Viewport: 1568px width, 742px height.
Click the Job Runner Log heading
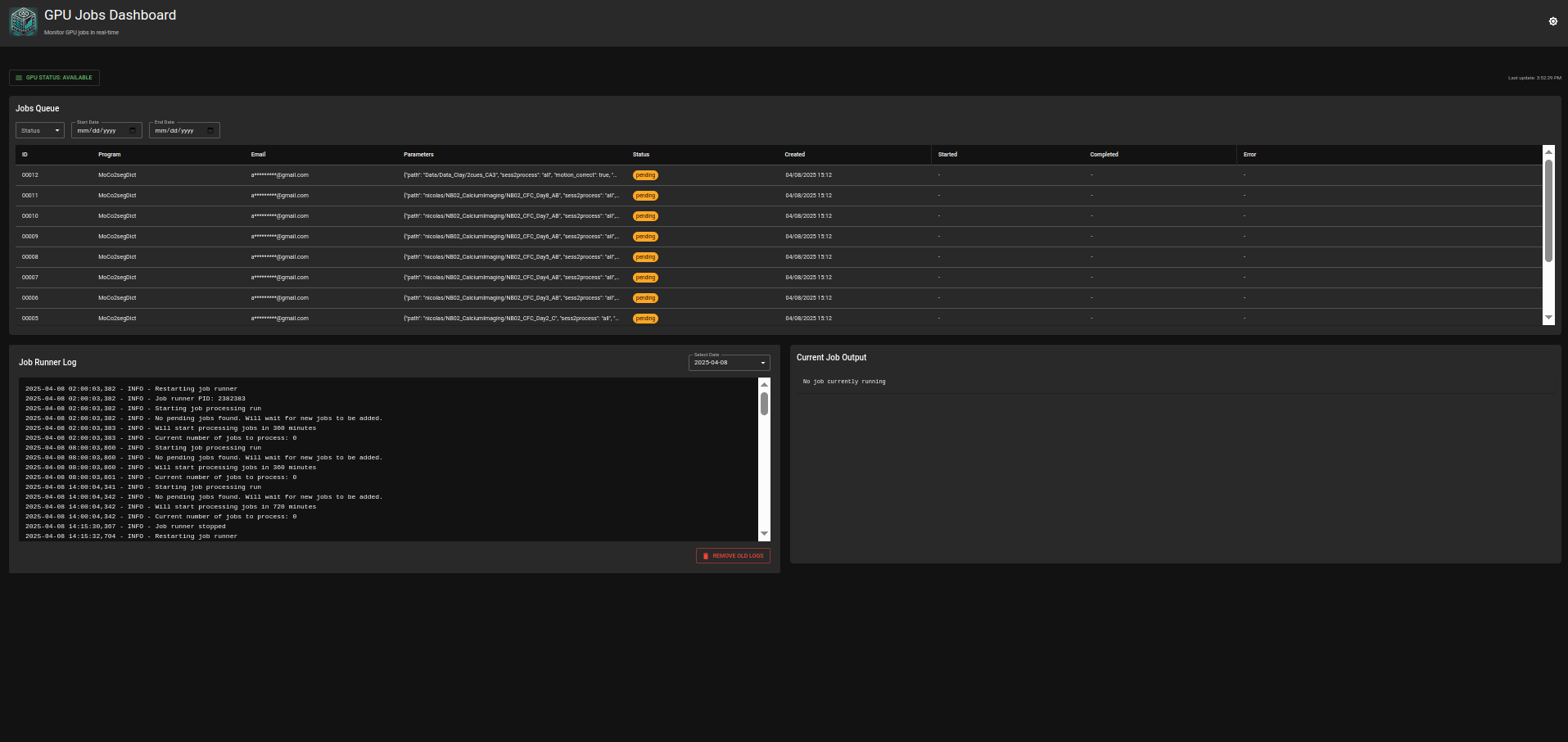pos(47,362)
